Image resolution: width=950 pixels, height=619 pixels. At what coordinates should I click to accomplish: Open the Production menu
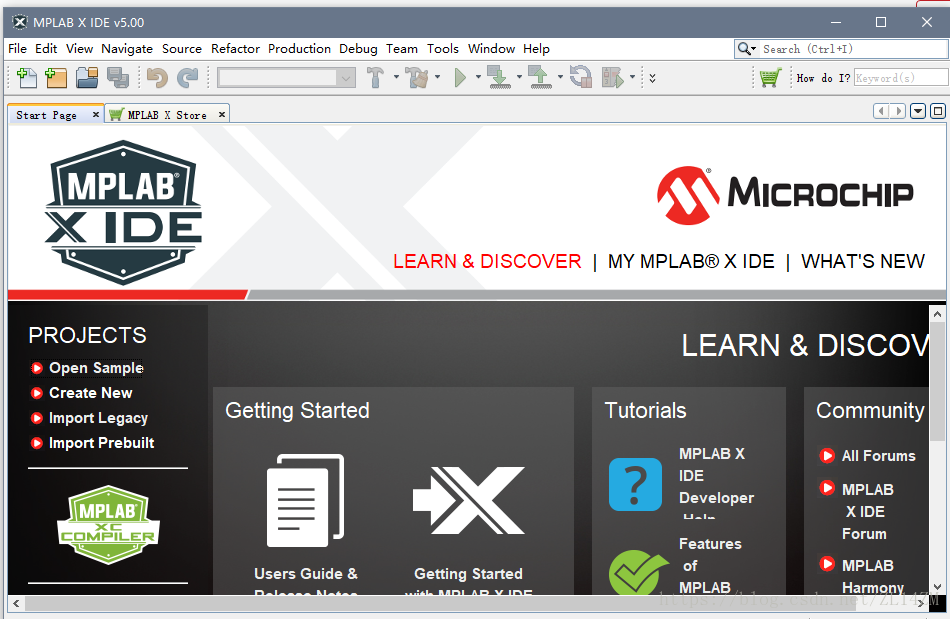(x=299, y=48)
